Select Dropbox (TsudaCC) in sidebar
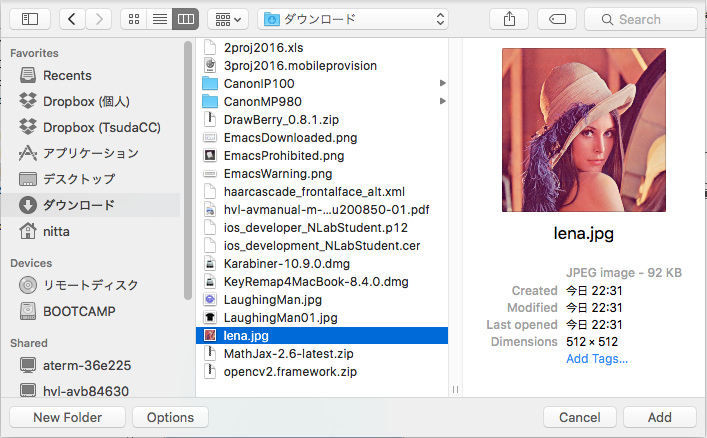The width and height of the screenshot is (707, 438). click(x=101, y=127)
